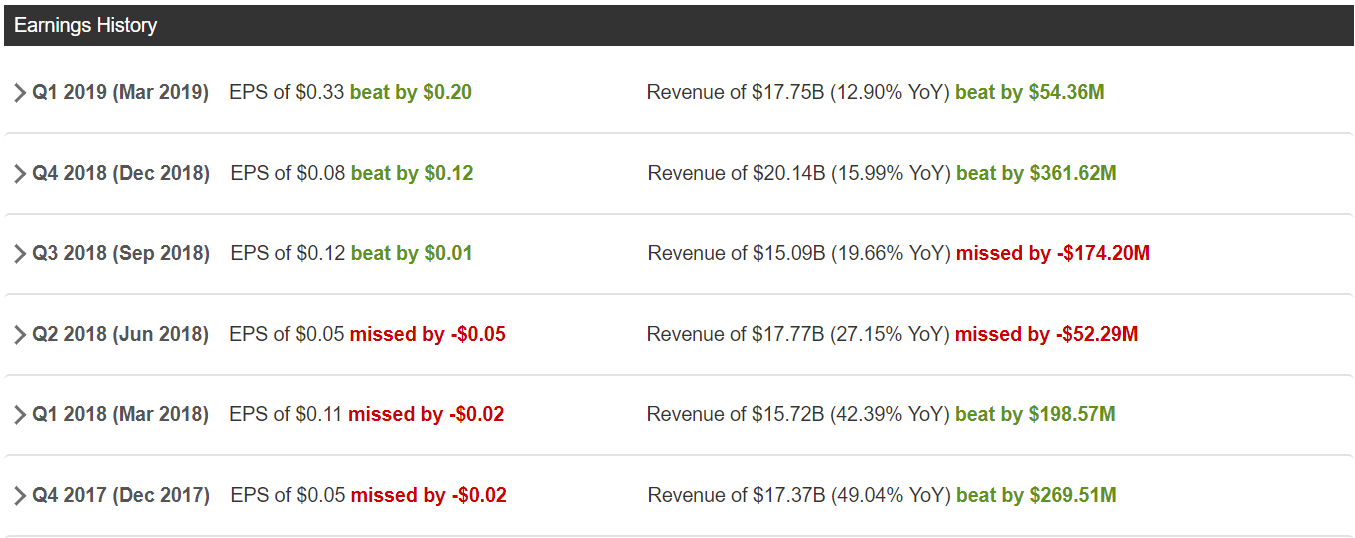Select the Q1 2018 (Mar 2018) label
Viewport: 1355px width, 538px height.
pyautogui.click(x=120, y=415)
